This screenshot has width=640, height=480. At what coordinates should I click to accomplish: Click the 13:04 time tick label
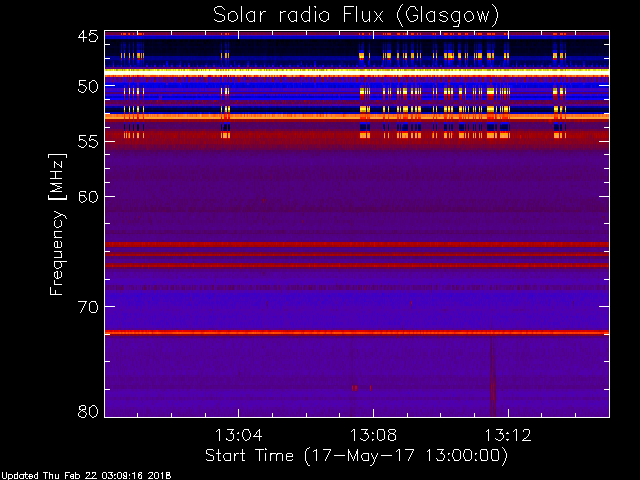point(238,435)
